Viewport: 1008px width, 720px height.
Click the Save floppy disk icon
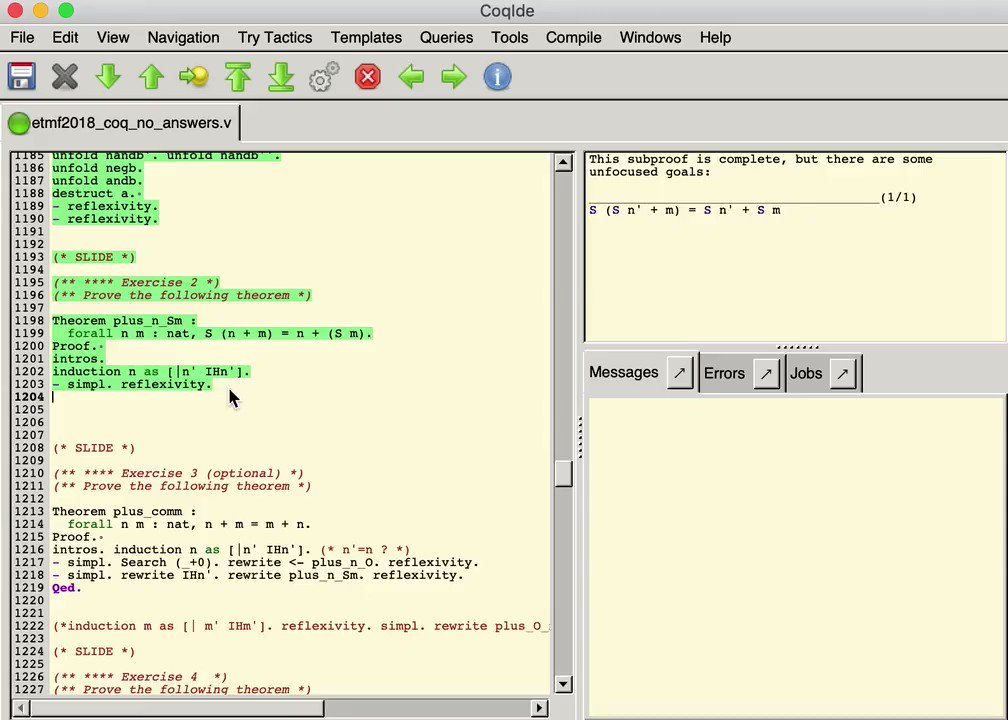21,76
